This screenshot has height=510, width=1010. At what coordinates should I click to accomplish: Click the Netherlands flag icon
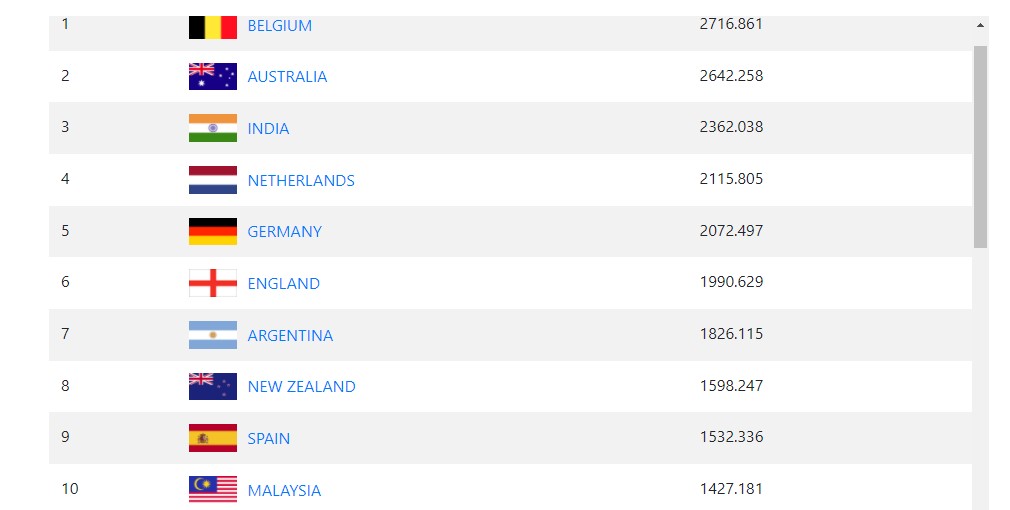tap(213, 180)
